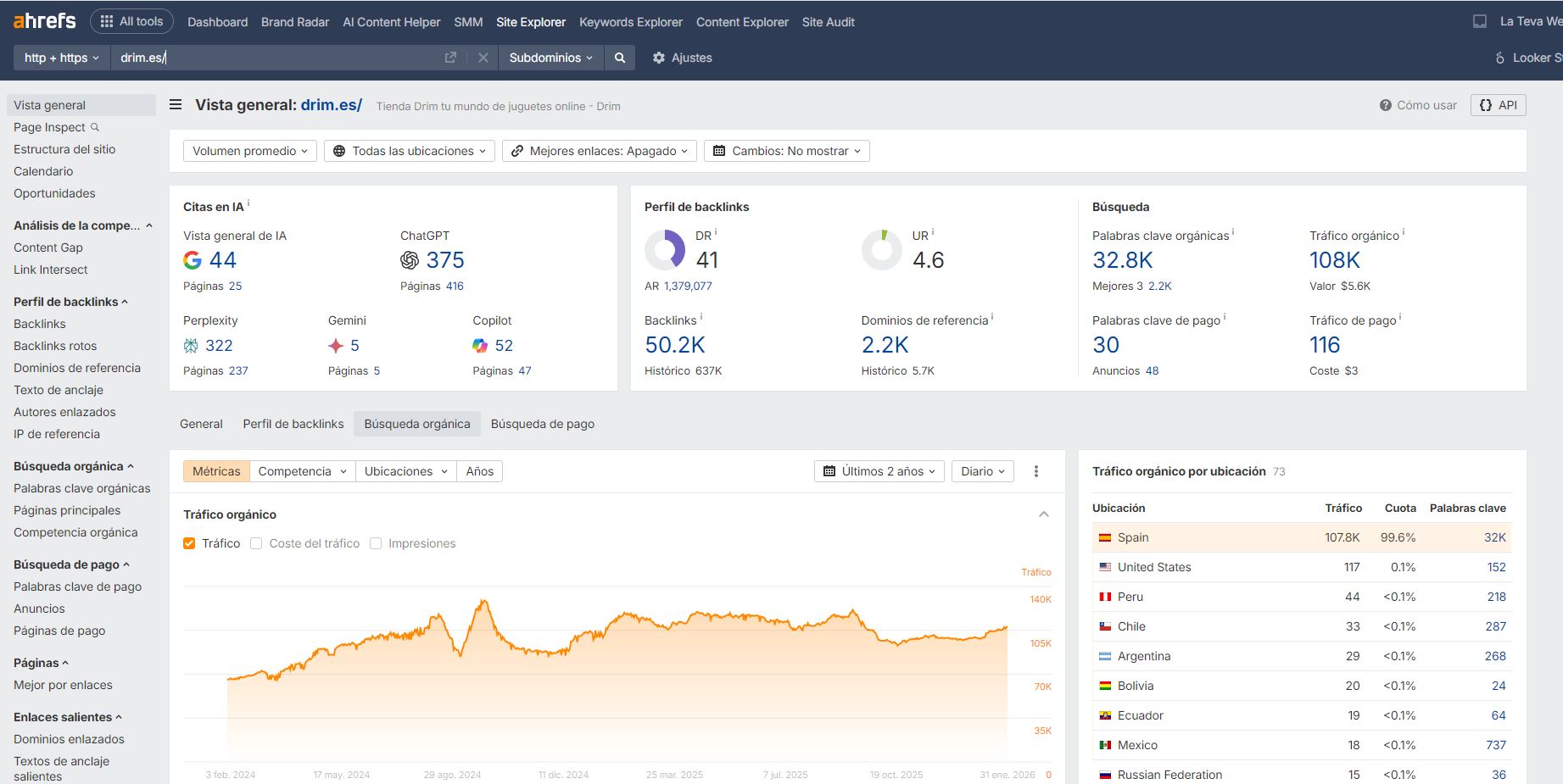Image resolution: width=1563 pixels, height=784 pixels.
Task: Open the Últimos 2 años date dropdown
Action: click(879, 470)
